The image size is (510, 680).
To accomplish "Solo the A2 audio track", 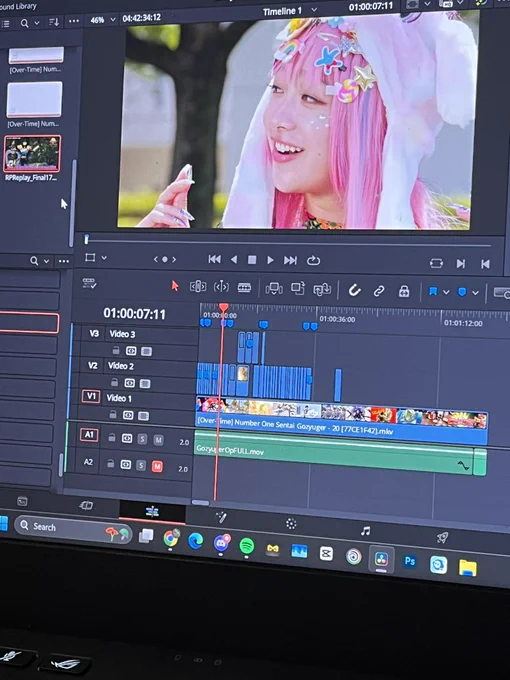I will tap(141, 465).
